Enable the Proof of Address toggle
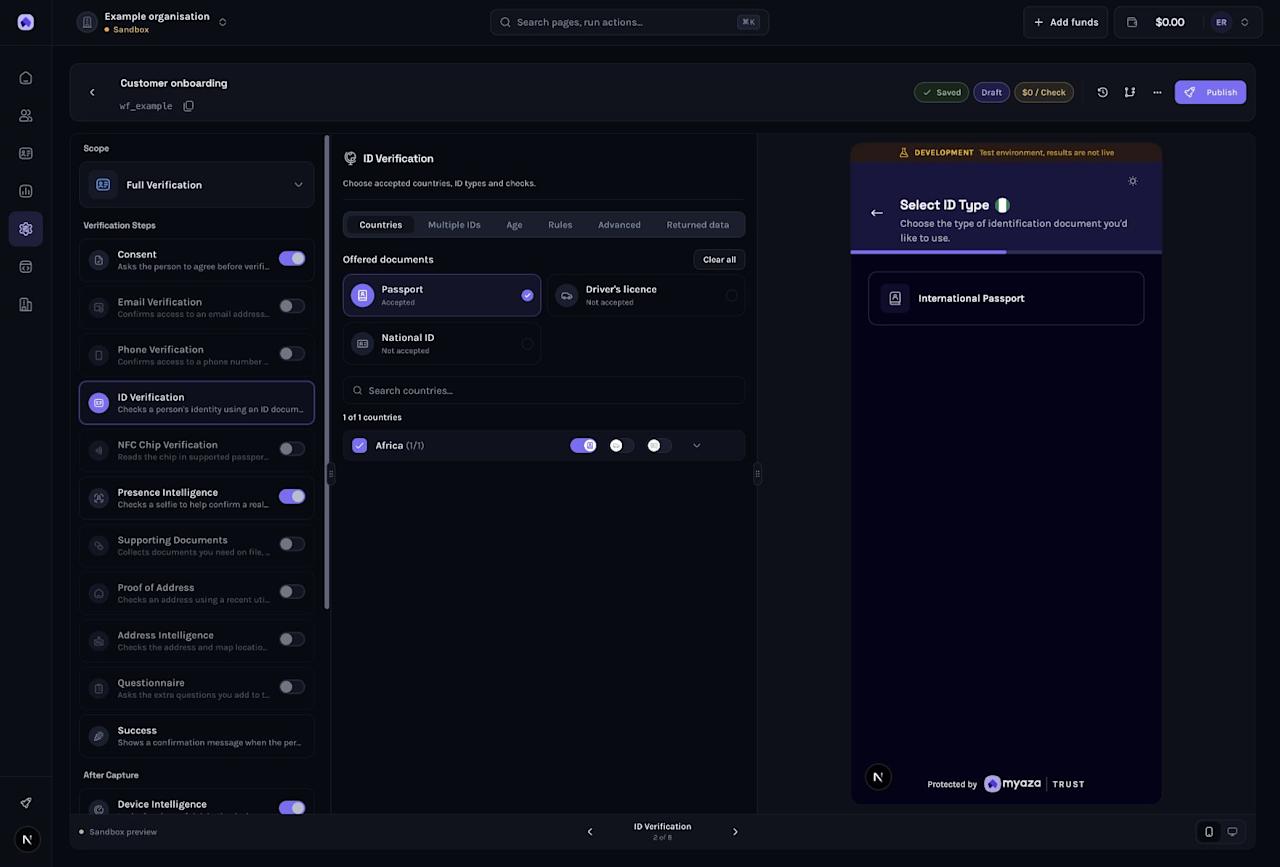This screenshot has height=867, width=1280. click(x=292, y=592)
